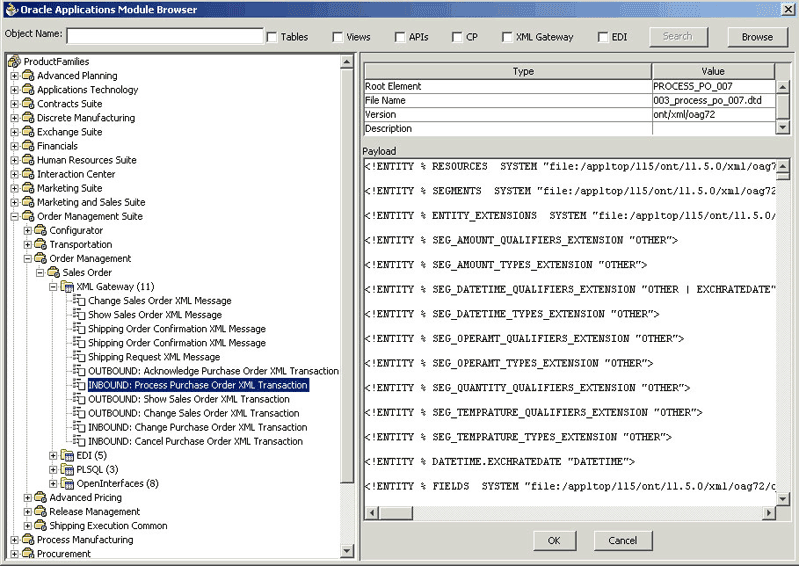The image size is (799, 566).
Task: Select INBOUND: Process Purchase Order XML Transaction
Action: [198, 385]
